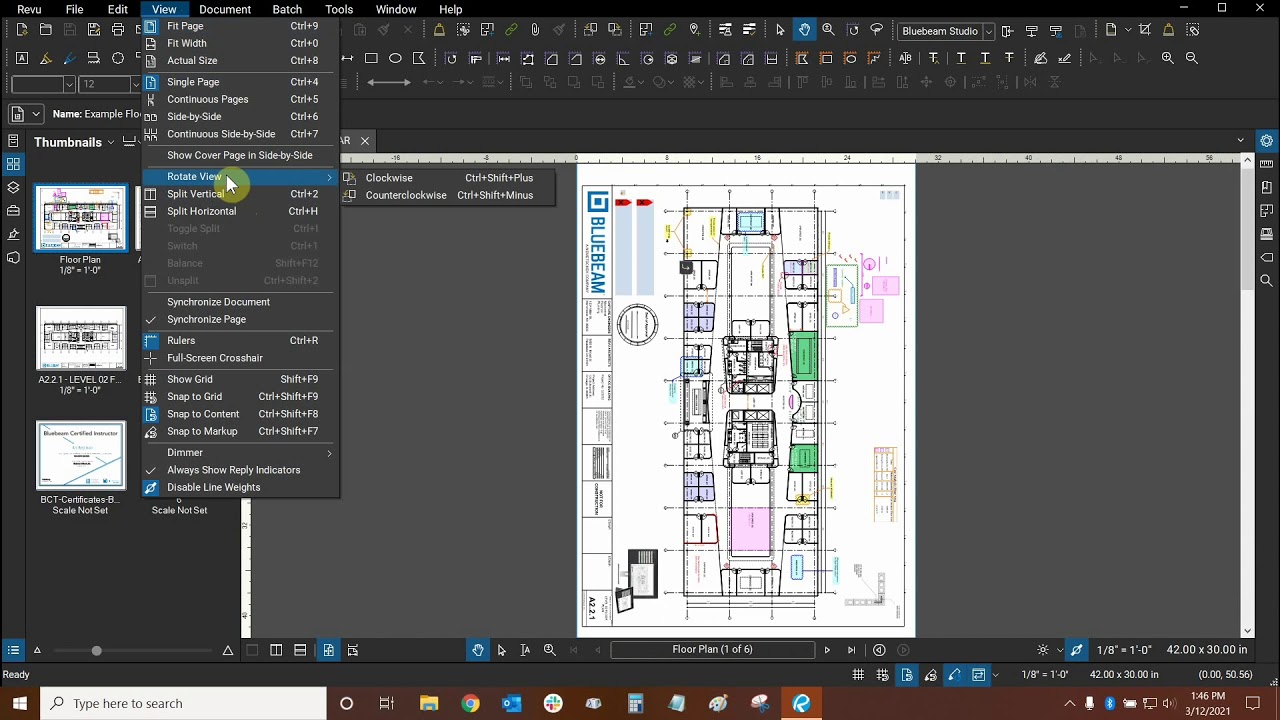Click the Print icon in the toolbar
Viewport: 1280px width, 720px height.
click(118, 30)
